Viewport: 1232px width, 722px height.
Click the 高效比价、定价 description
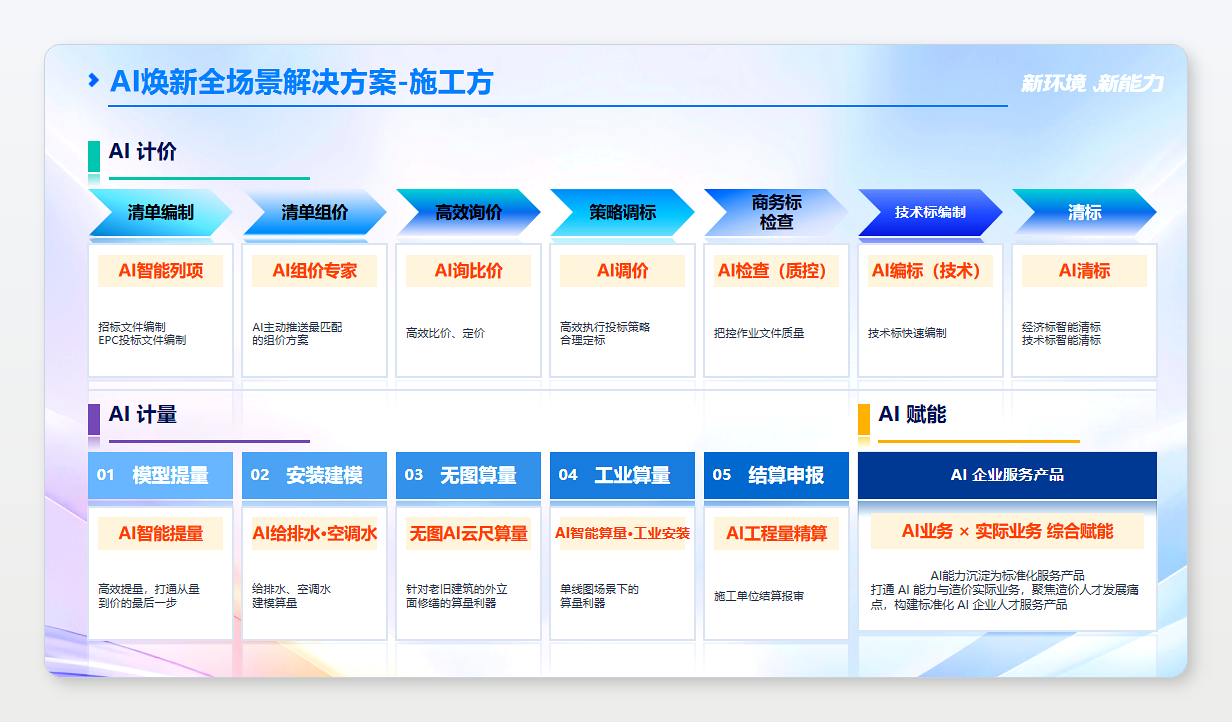tap(446, 333)
